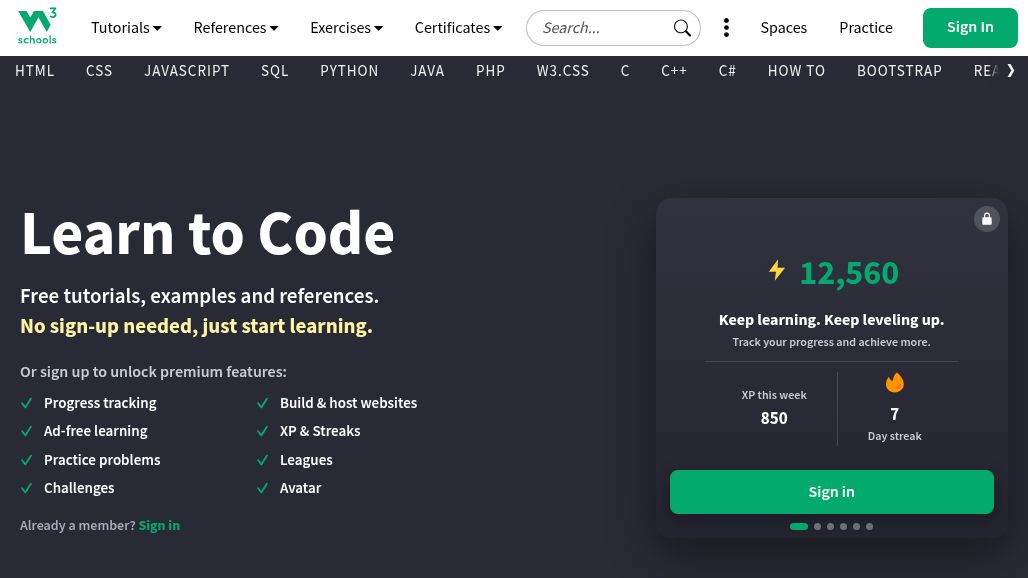1028x578 pixels.
Task: Go to the BOOTSTRAP topic
Action: click(x=900, y=71)
